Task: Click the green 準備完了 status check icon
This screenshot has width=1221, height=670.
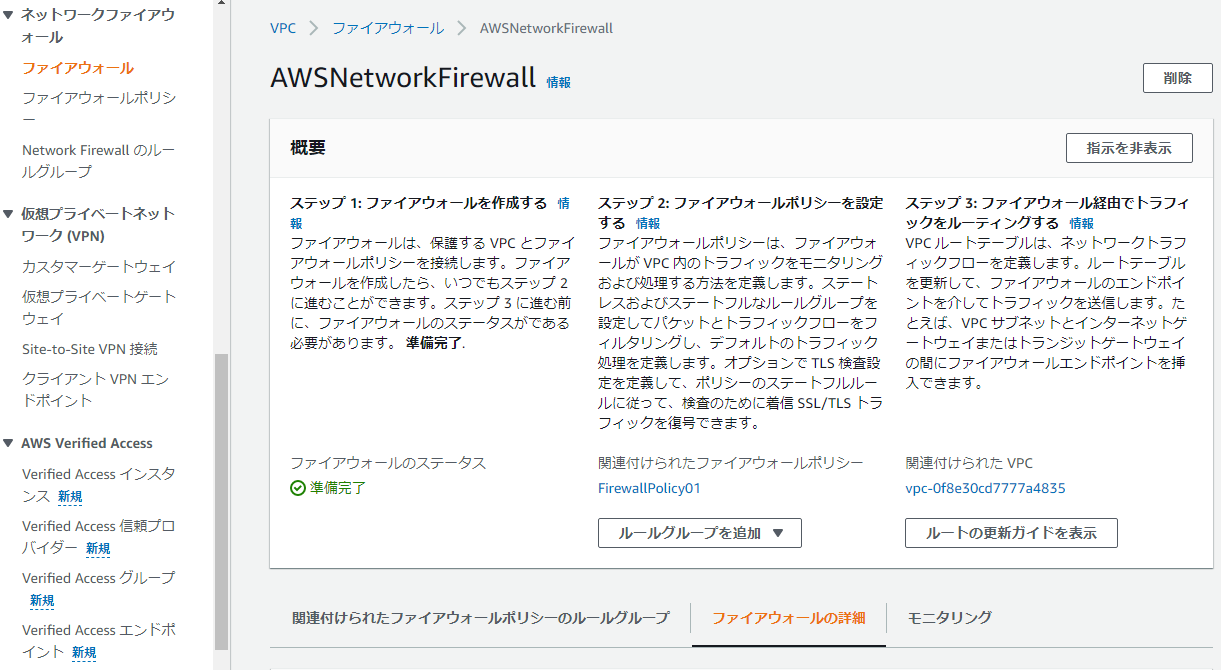Action: [x=298, y=489]
